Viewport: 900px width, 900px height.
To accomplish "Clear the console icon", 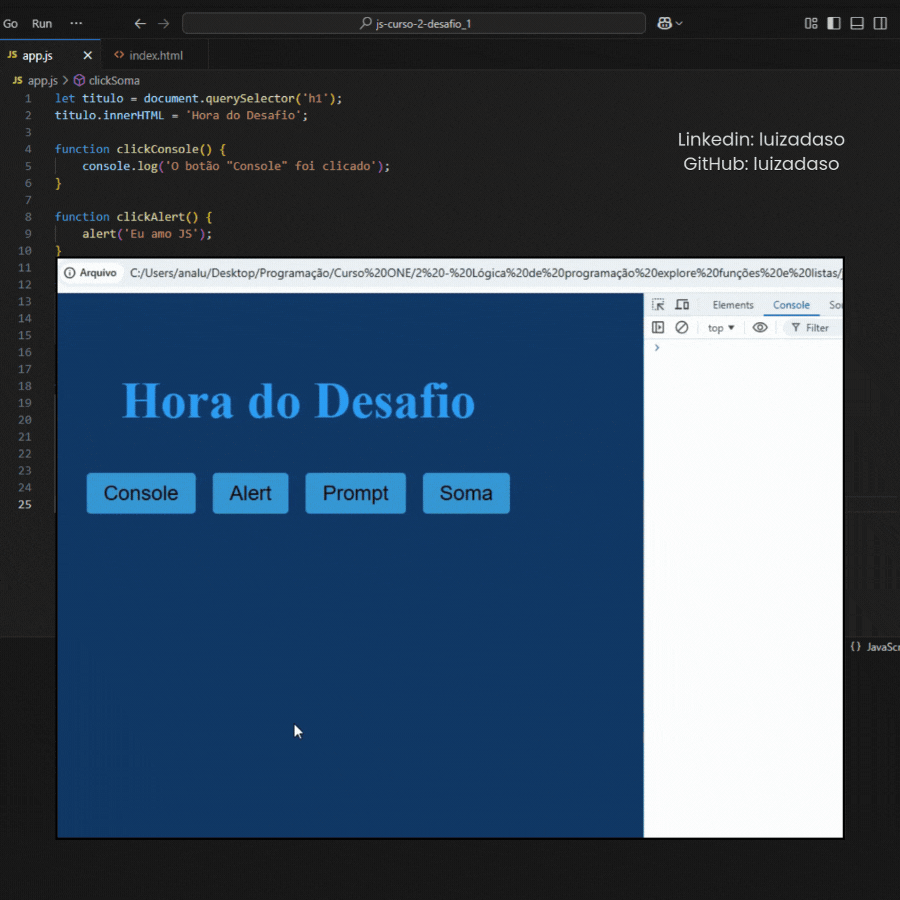I will pyautogui.click(x=681, y=328).
